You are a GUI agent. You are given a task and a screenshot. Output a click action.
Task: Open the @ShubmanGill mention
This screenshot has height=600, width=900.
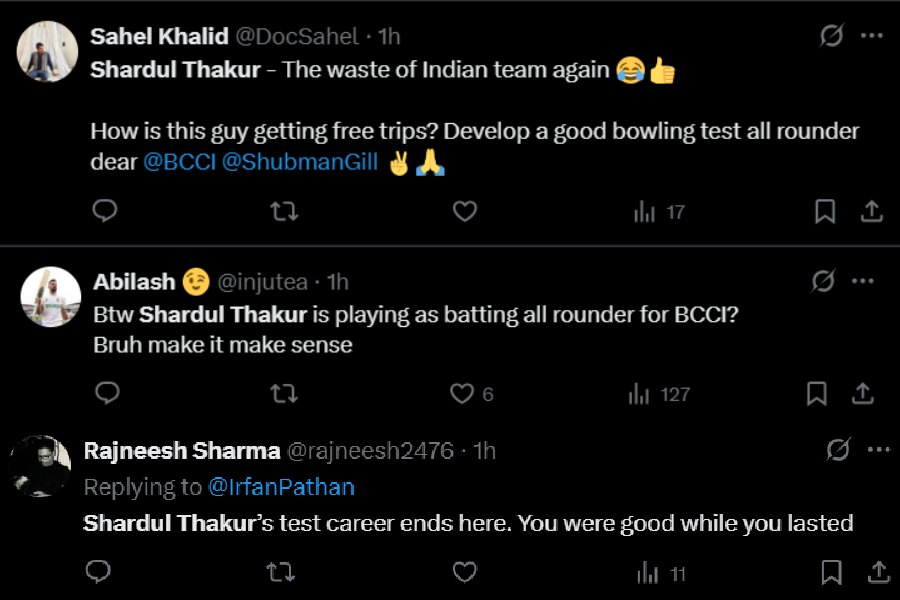299,162
